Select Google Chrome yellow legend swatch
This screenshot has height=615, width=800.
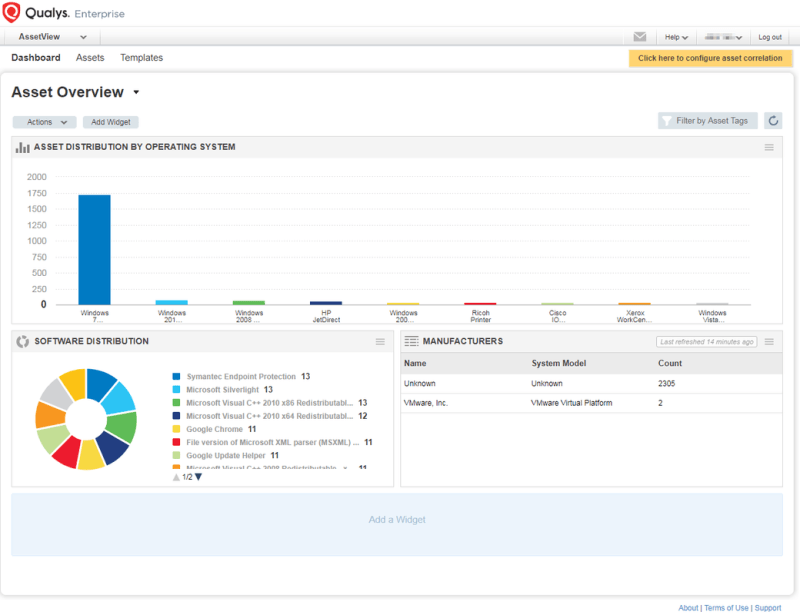click(x=176, y=429)
